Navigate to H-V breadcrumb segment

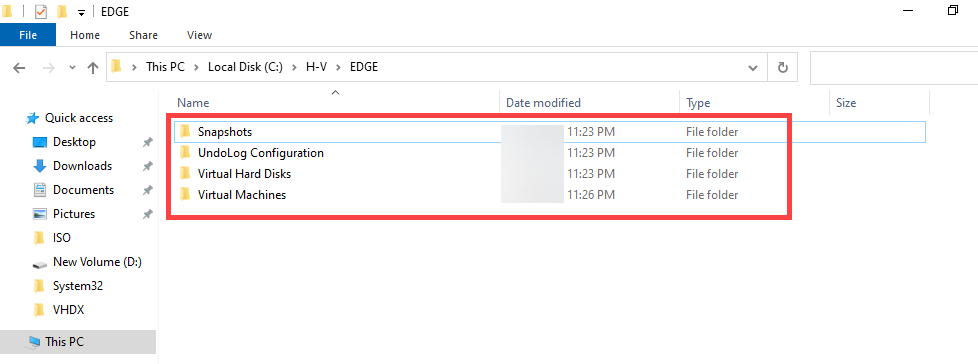(x=316, y=67)
